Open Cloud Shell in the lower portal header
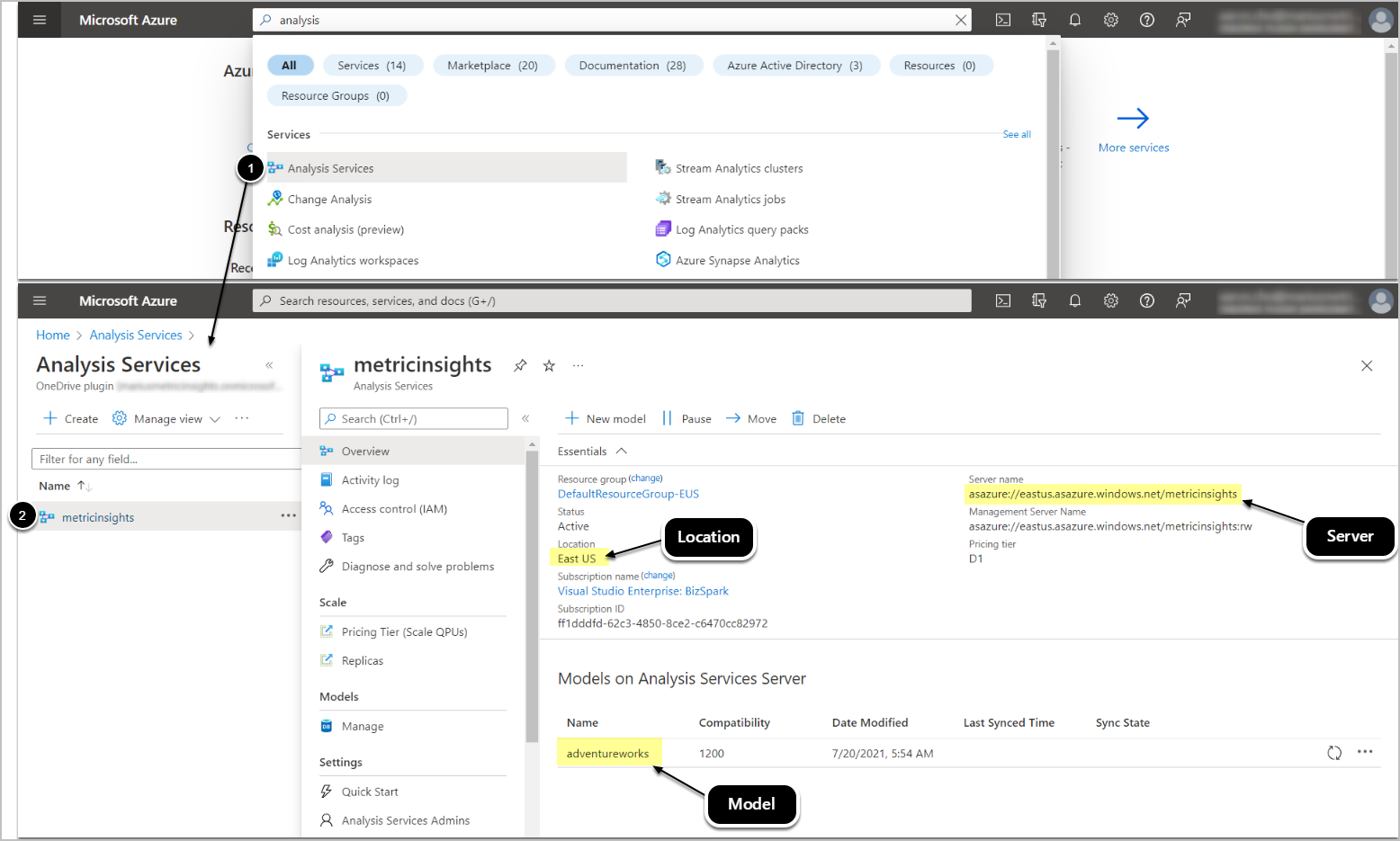Screen dimensions: 1400x841 [1003, 300]
